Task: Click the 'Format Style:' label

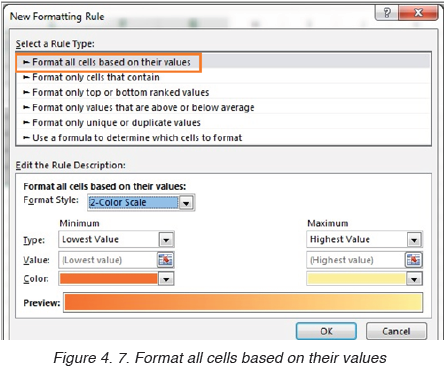Action: 51,200
